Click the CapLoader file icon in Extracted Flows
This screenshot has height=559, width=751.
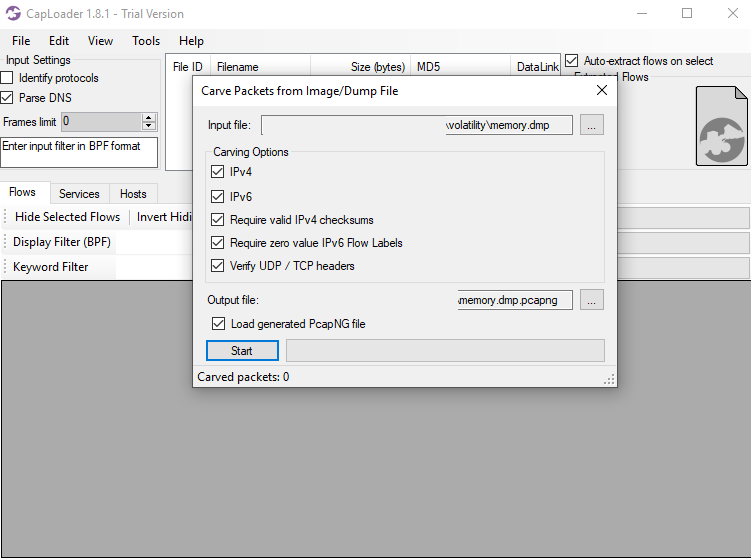pyautogui.click(x=721, y=126)
